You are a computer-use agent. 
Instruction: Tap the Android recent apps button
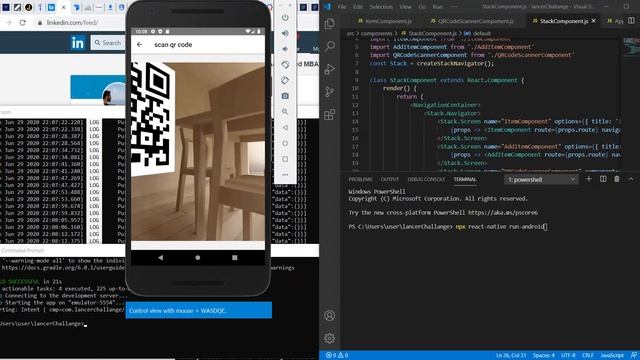[235, 258]
